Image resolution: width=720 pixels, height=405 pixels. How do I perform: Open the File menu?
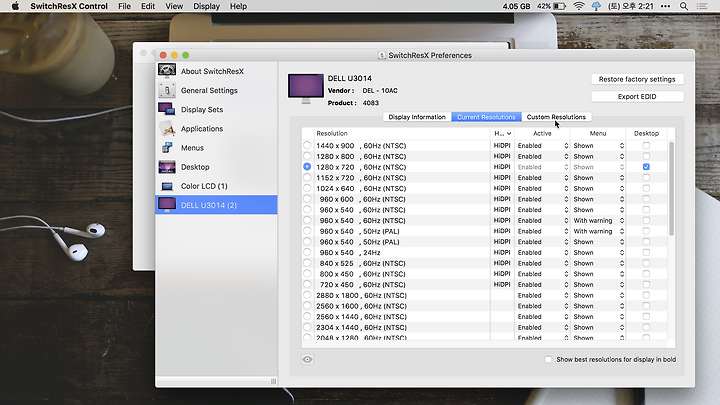124,6
